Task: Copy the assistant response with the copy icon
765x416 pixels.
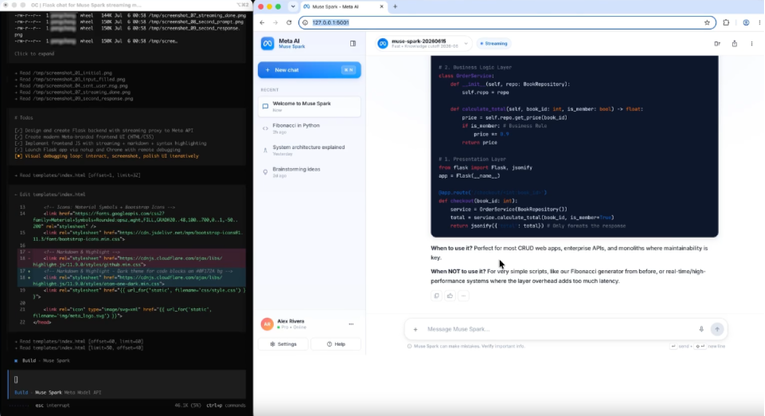Action: tap(436, 296)
